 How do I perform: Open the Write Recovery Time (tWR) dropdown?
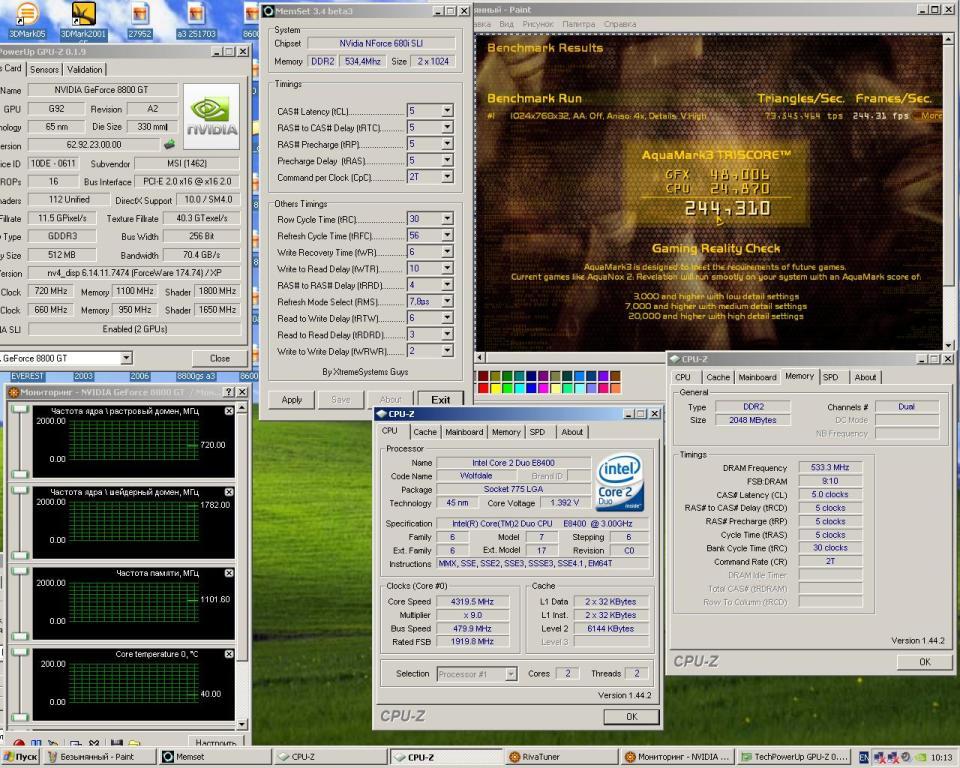(448, 252)
